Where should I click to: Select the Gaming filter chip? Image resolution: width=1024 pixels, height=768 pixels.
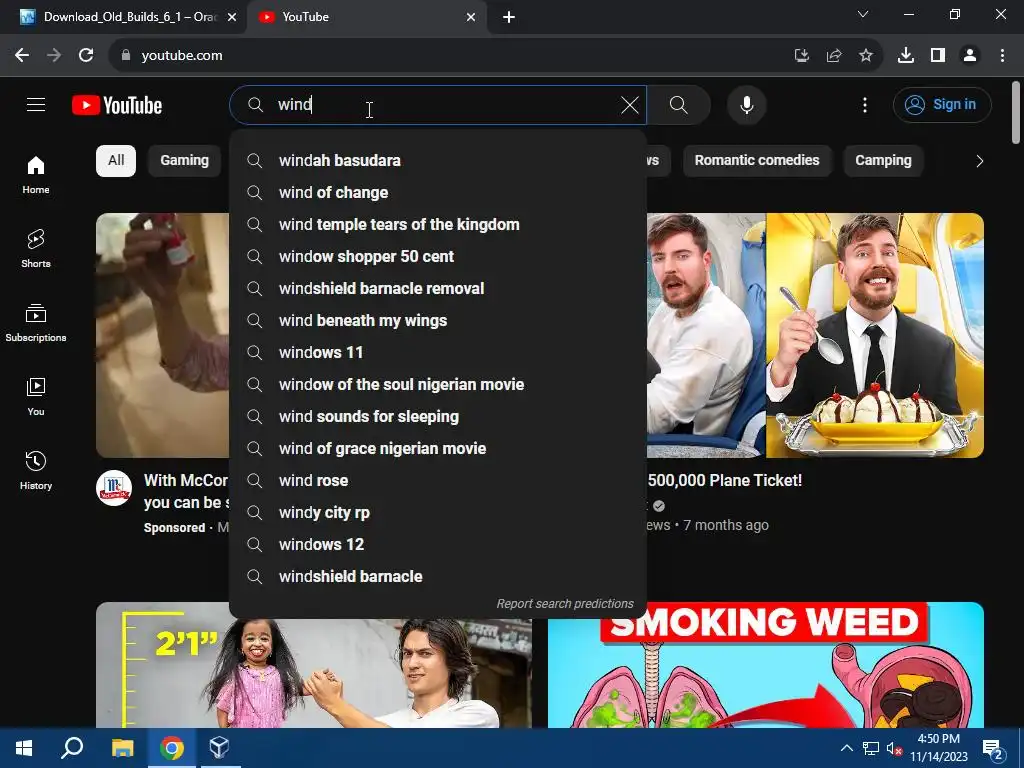coord(185,161)
